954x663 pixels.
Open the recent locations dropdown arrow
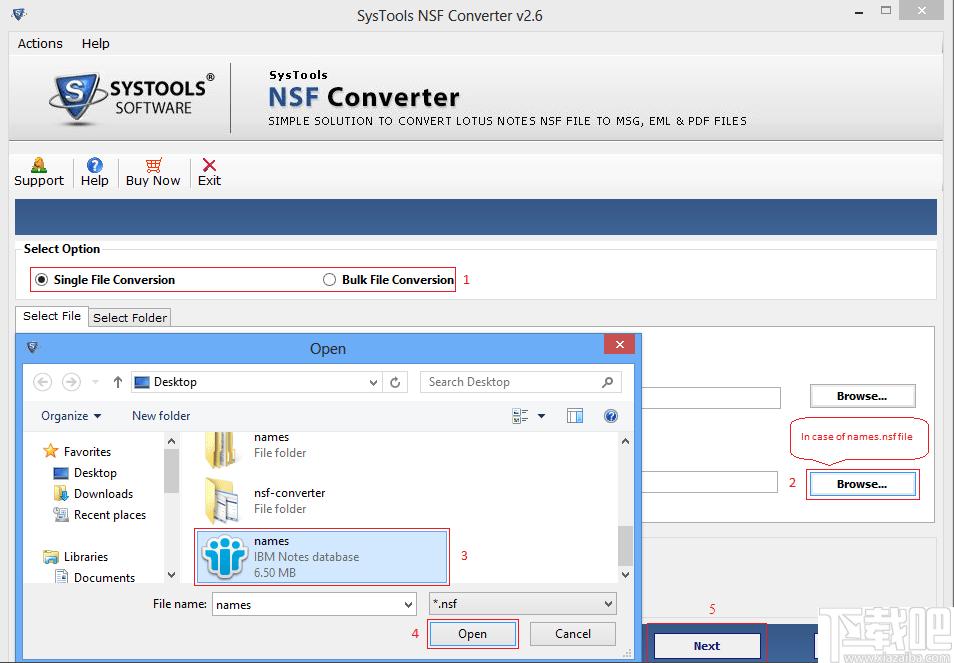pos(96,382)
